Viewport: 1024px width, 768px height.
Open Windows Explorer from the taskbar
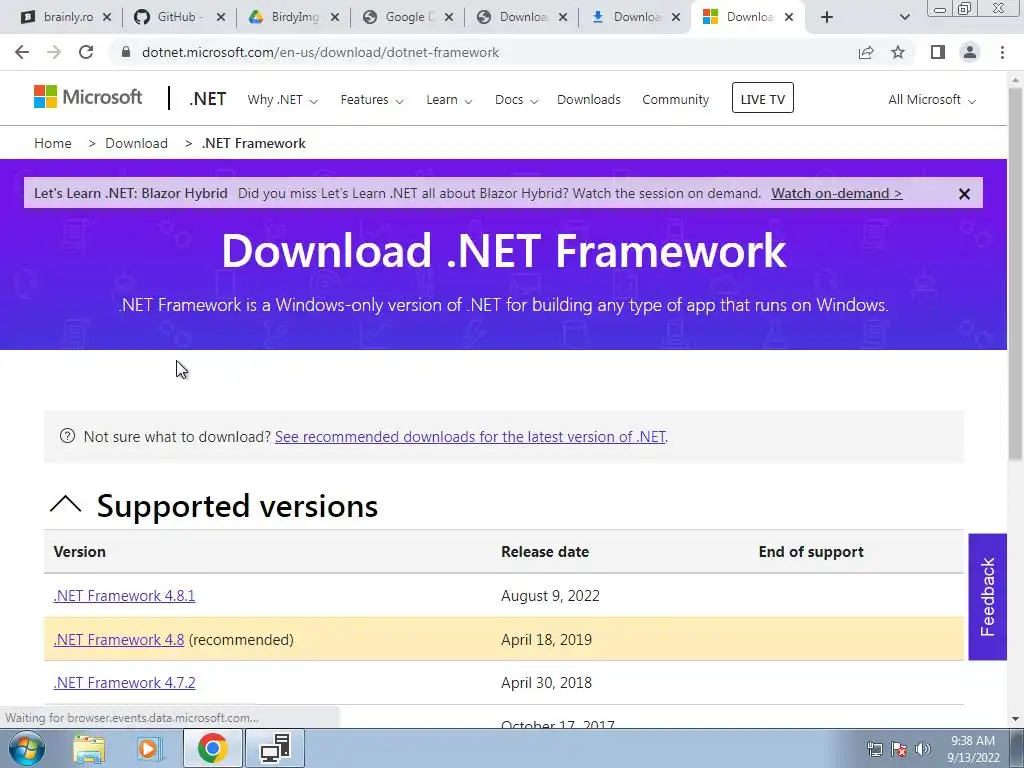click(89, 748)
